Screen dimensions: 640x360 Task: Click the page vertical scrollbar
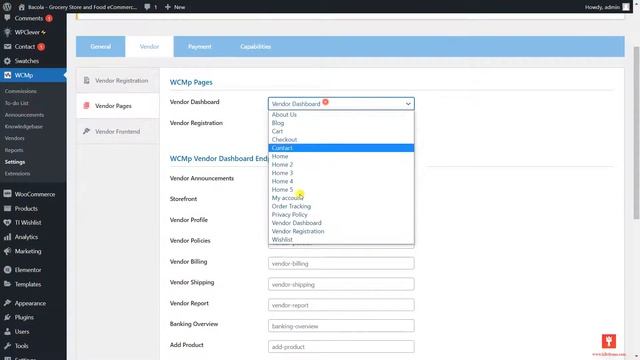click(x=636, y=133)
